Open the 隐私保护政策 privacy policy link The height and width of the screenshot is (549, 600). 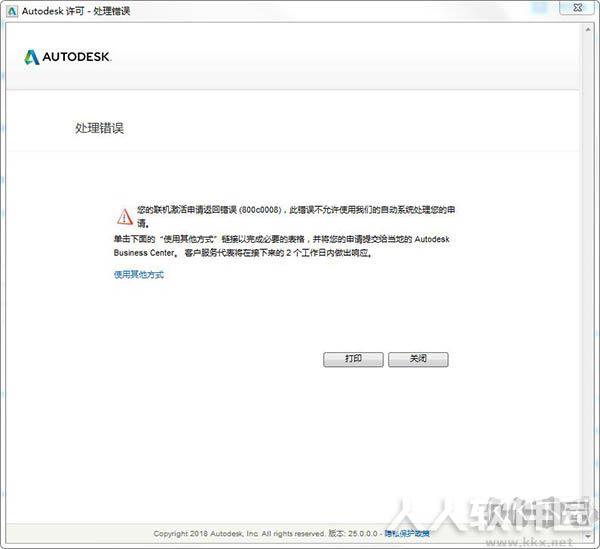[407, 533]
